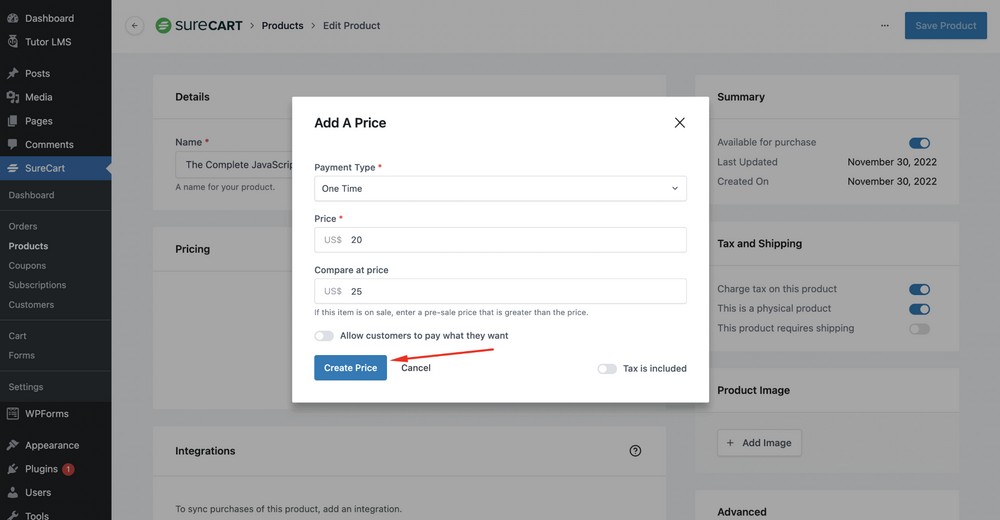Screen dimensions: 1000x520
Task: Click the Dashboard gauge icon in sidebar
Action: click(x=13, y=18)
